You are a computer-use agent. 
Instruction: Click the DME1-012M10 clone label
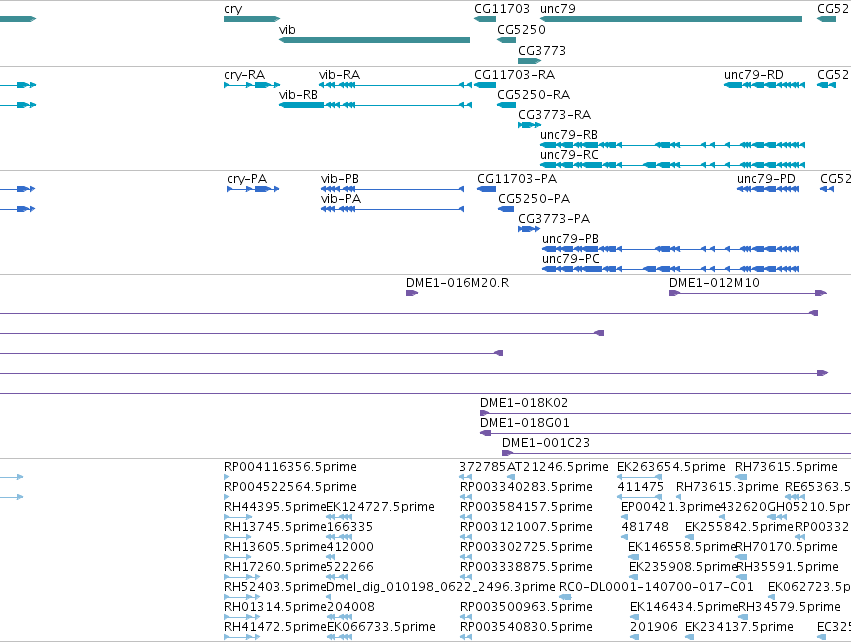[x=714, y=283]
